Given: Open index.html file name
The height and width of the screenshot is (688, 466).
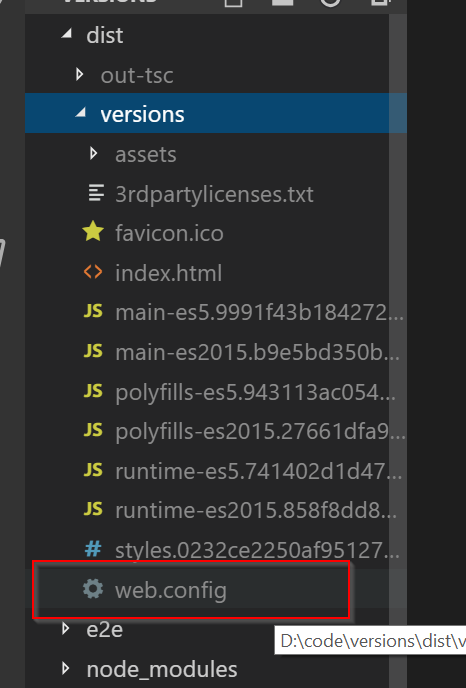Looking at the screenshot, I should [x=168, y=273].
